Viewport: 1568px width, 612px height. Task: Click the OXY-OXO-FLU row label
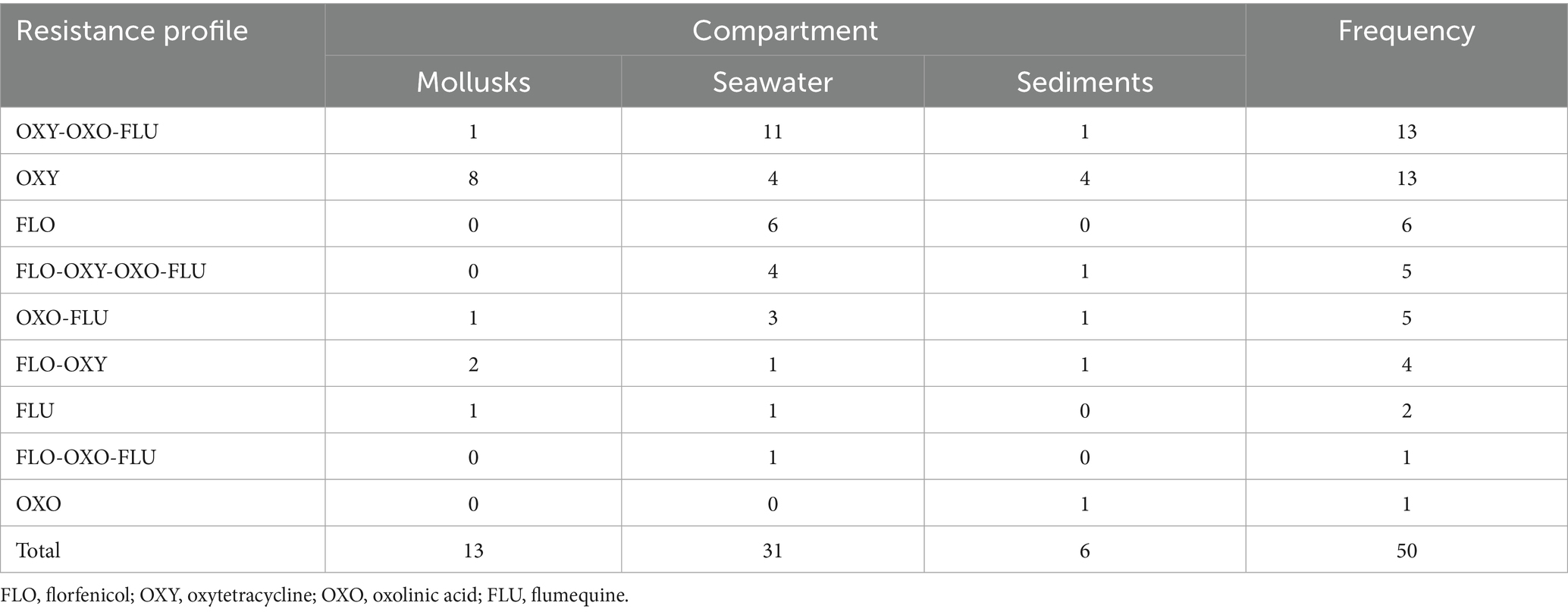point(87,132)
